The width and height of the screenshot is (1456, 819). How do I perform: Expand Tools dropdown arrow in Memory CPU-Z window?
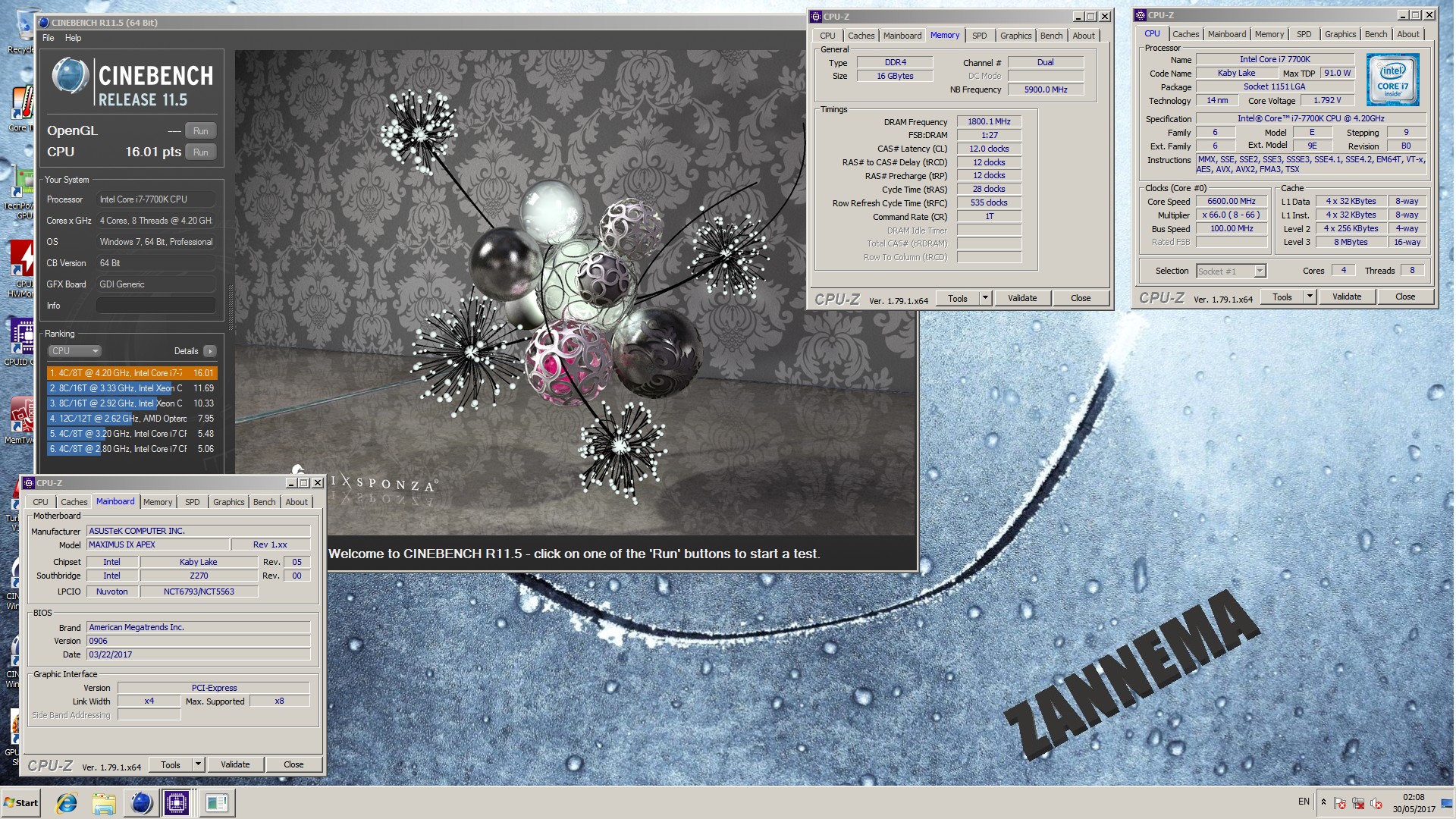coord(985,299)
